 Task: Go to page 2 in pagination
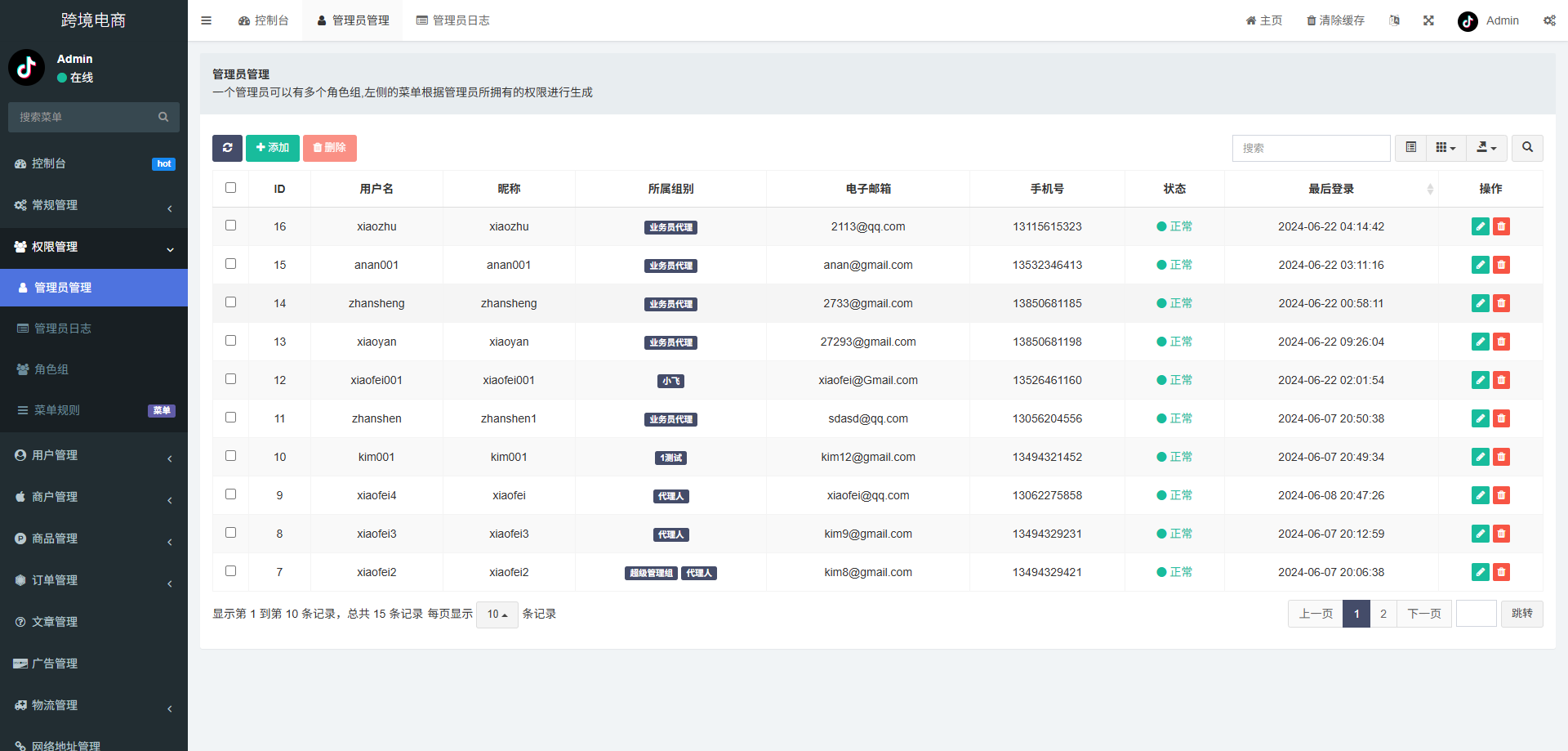pos(1383,613)
